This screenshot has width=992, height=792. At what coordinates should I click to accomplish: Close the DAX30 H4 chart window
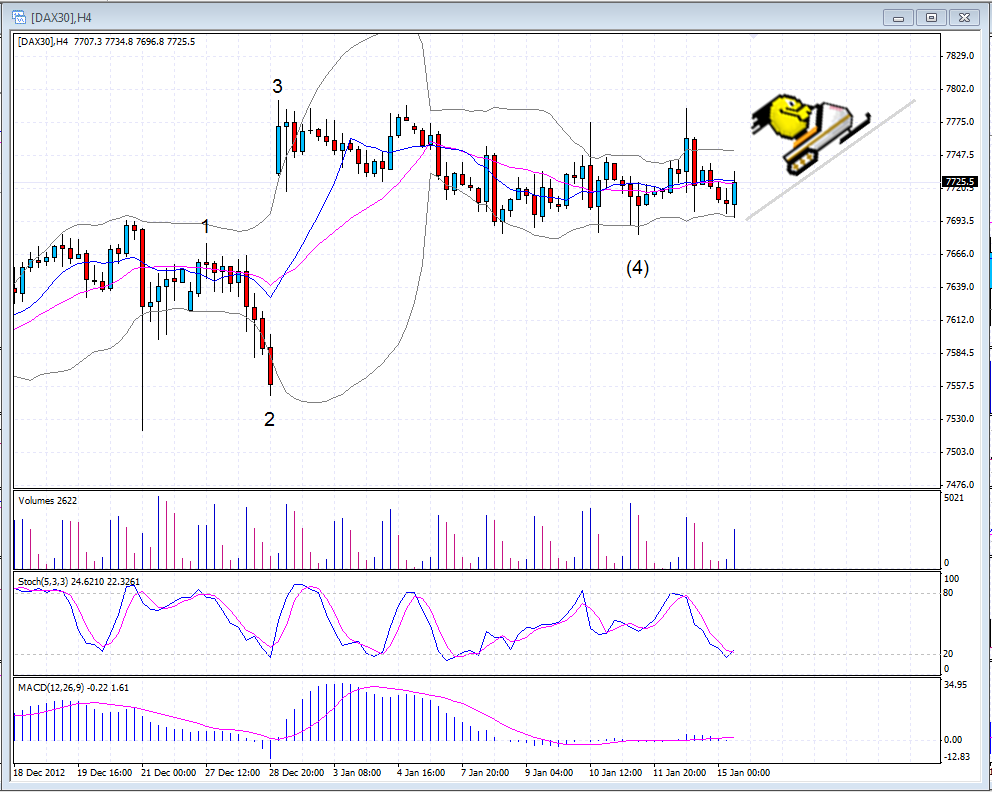point(965,17)
